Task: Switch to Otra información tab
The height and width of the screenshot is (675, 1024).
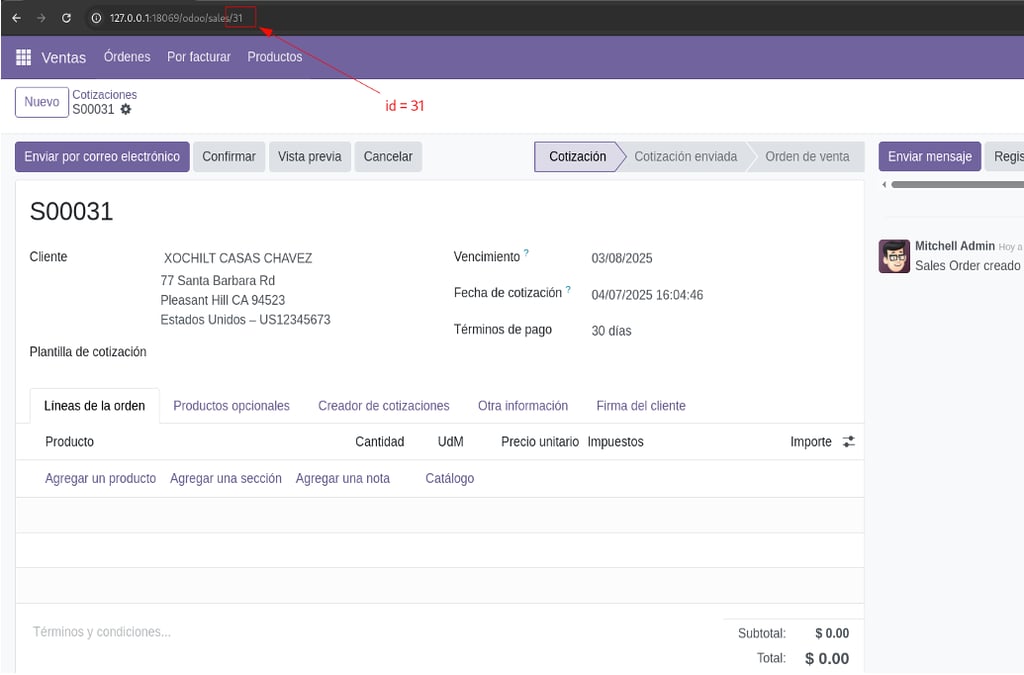Action: coord(522,405)
